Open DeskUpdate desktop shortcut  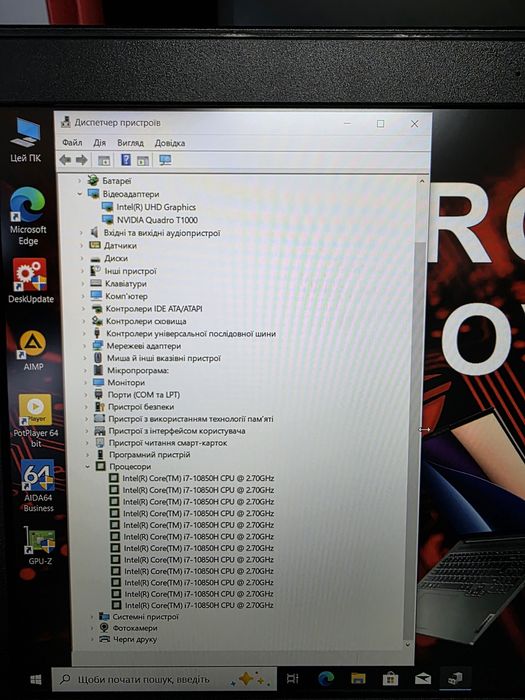point(30,281)
